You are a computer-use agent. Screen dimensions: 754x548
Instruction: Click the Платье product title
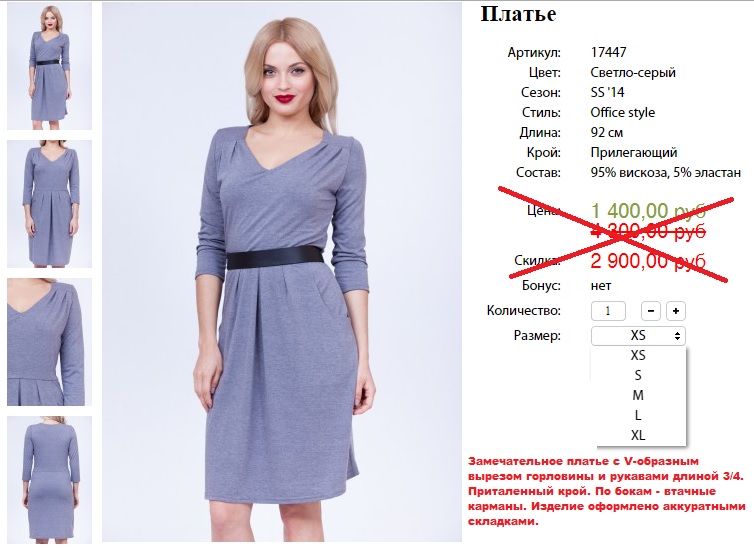[x=518, y=14]
